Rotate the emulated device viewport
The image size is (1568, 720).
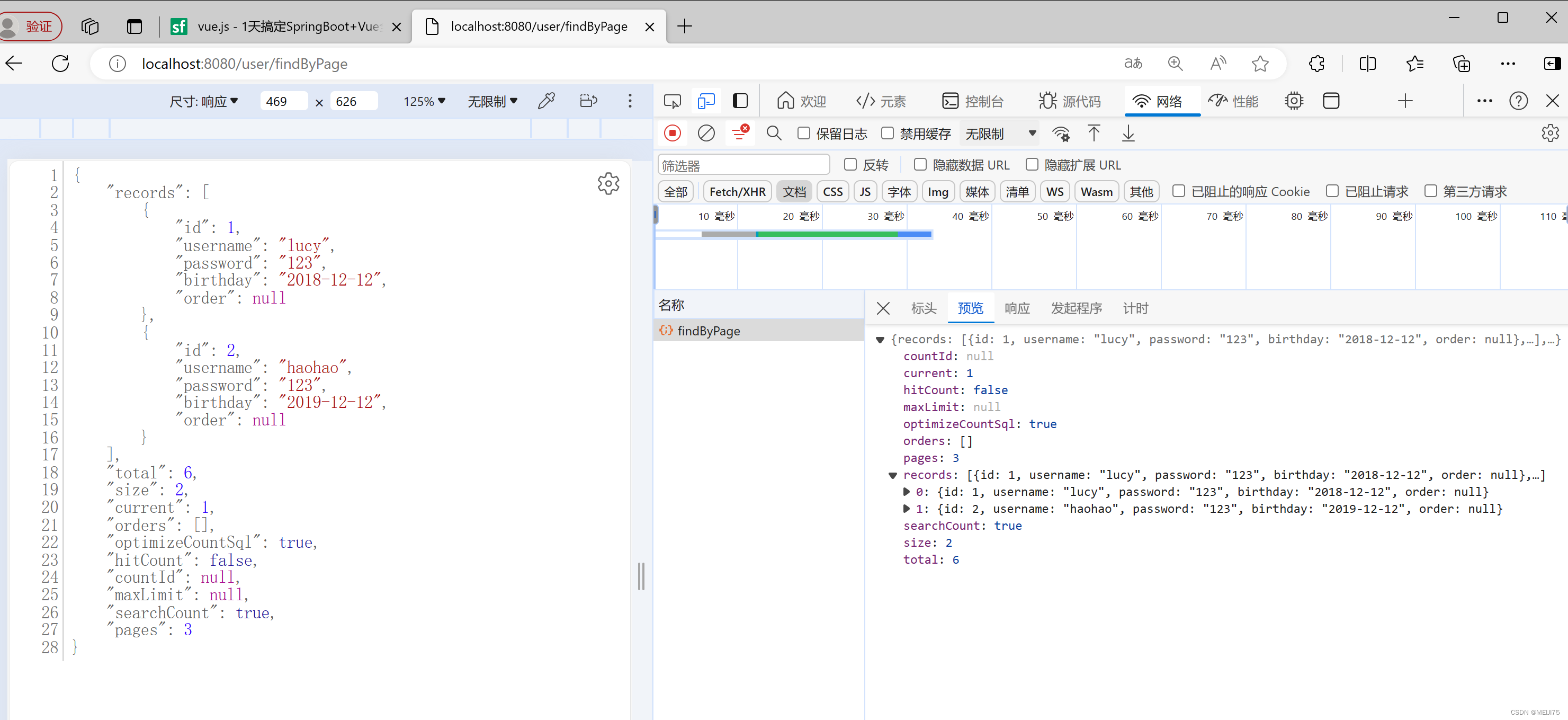[588, 101]
